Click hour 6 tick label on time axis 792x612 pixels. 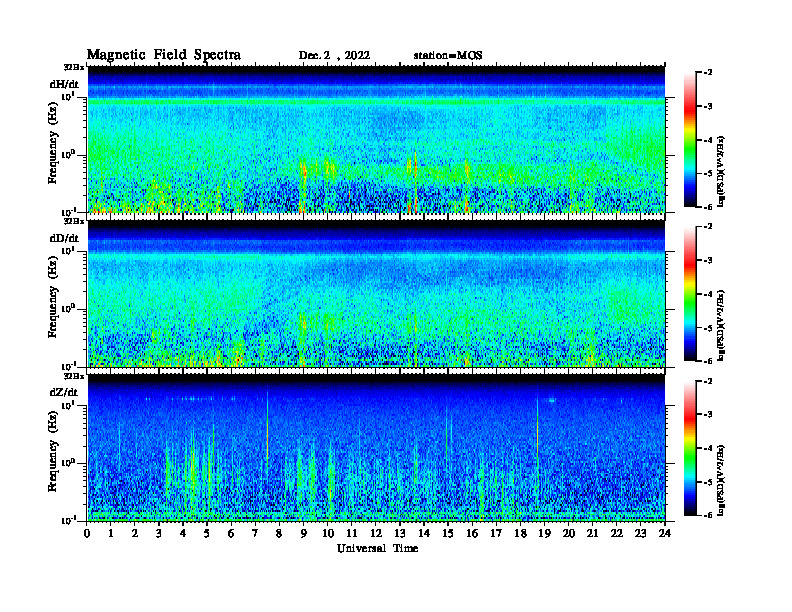click(231, 534)
